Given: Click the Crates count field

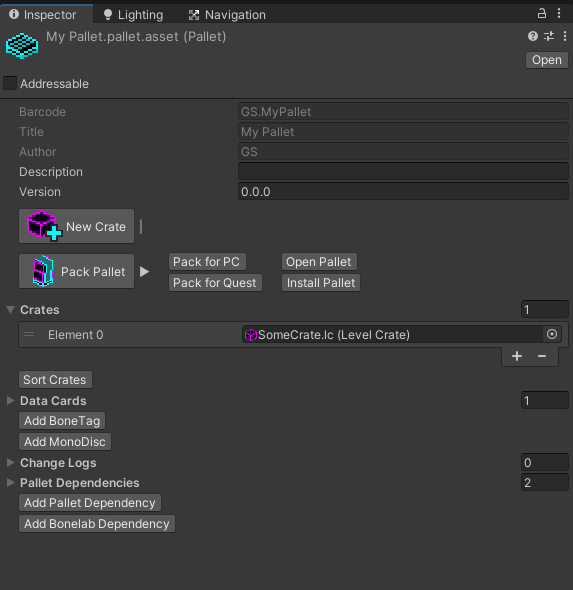Looking at the screenshot, I should [544, 310].
